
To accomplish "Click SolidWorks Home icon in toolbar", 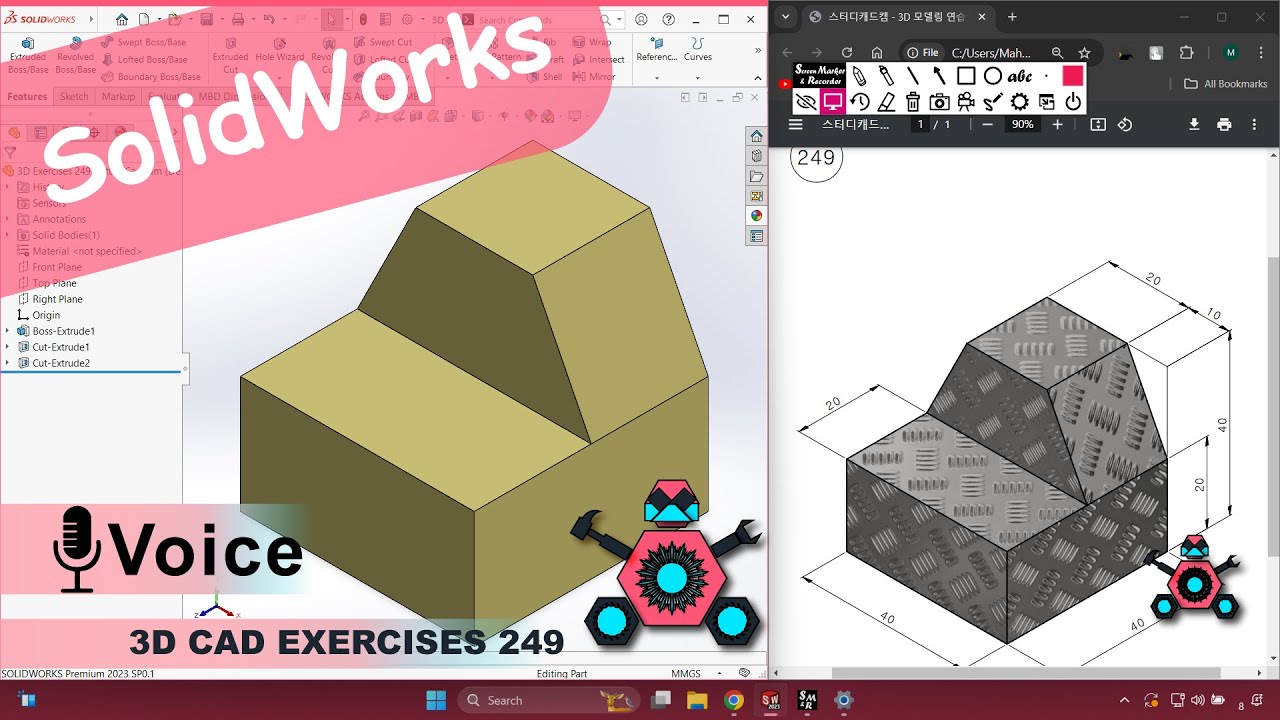I will (x=122, y=19).
